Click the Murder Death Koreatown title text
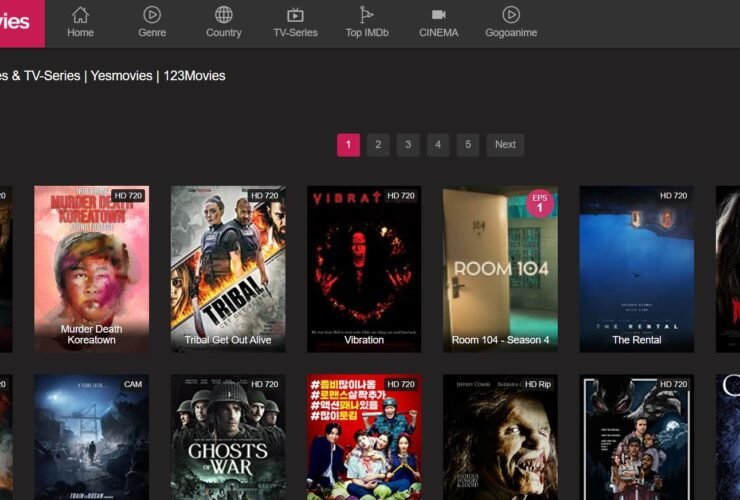740x500 pixels. [x=92, y=334]
